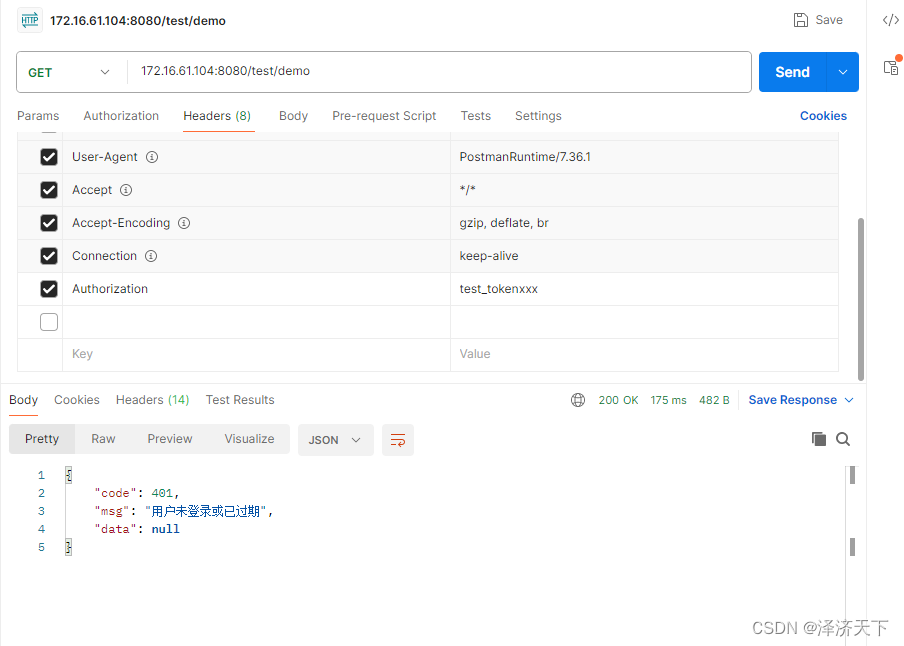Viewport: 904px width, 646px height.
Task: Open the Cookies link
Action: click(822, 116)
